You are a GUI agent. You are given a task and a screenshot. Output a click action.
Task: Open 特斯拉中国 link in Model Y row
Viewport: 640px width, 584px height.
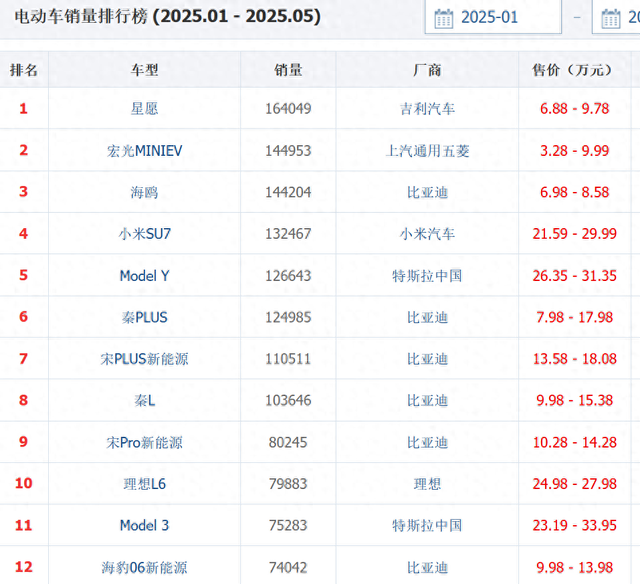tap(427, 276)
